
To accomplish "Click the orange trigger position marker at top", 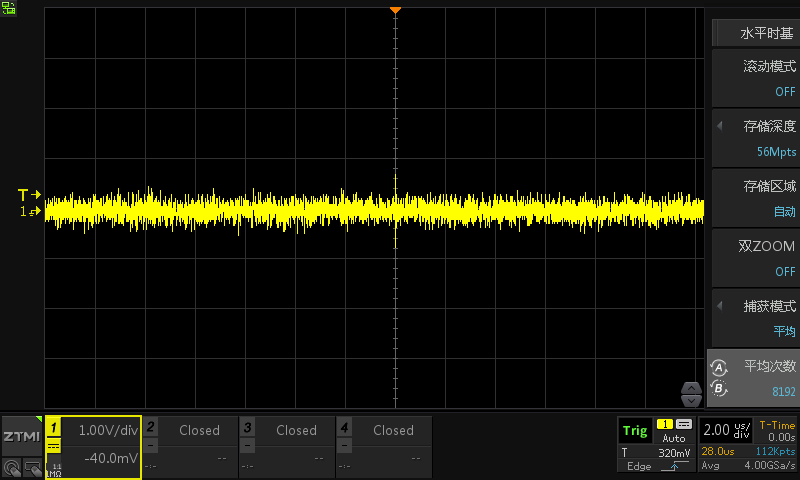I will click(395, 10).
